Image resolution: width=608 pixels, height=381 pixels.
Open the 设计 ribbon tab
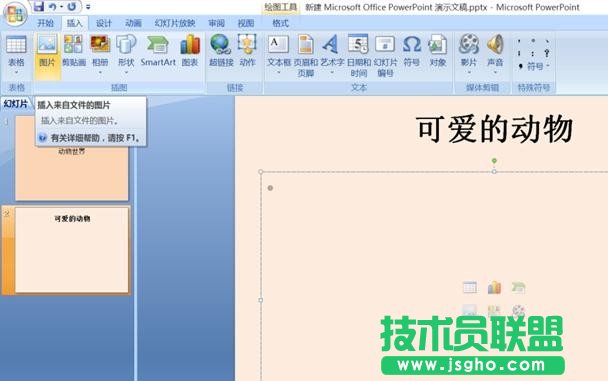(104, 23)
